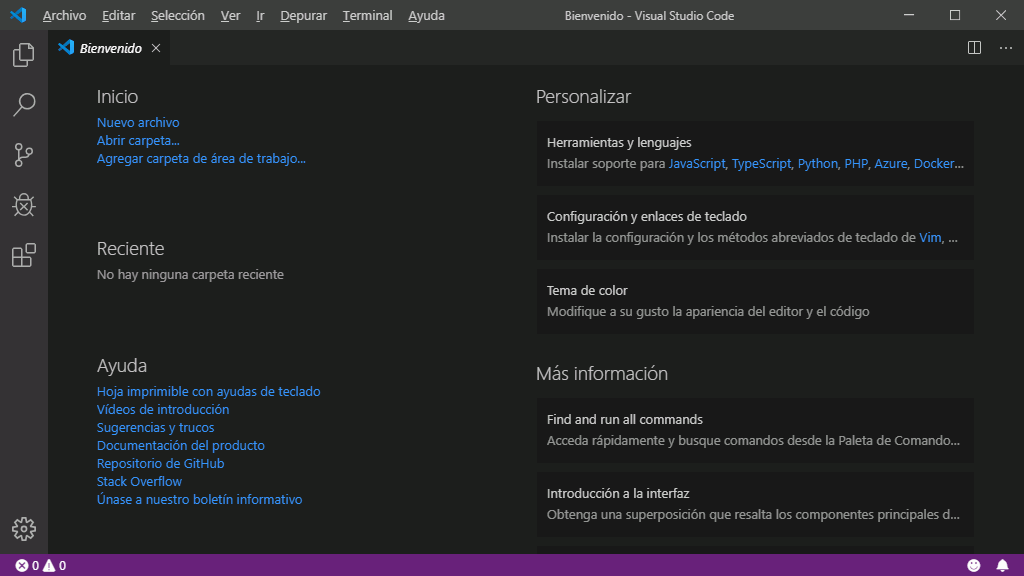Viewport: 1024px width, 576px height.
Task: Open the Stack Overflow link
Action: pos(139,481)
